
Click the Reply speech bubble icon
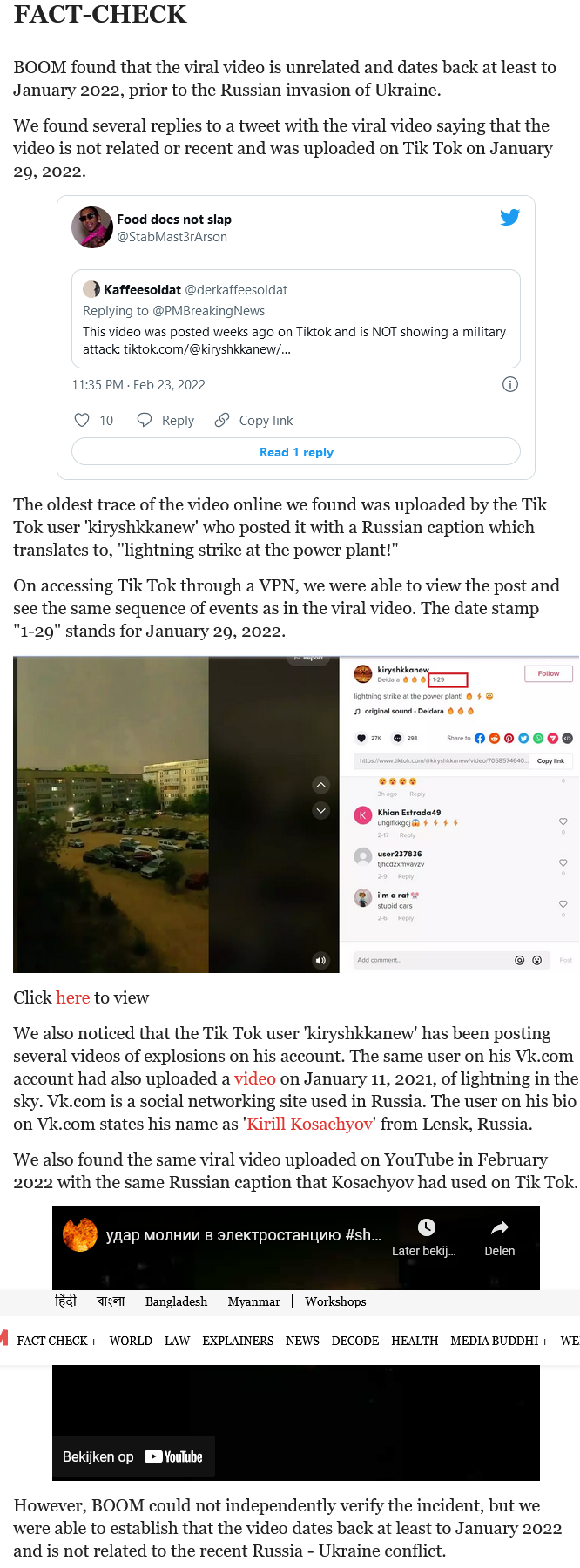click(x=145, y=420)
